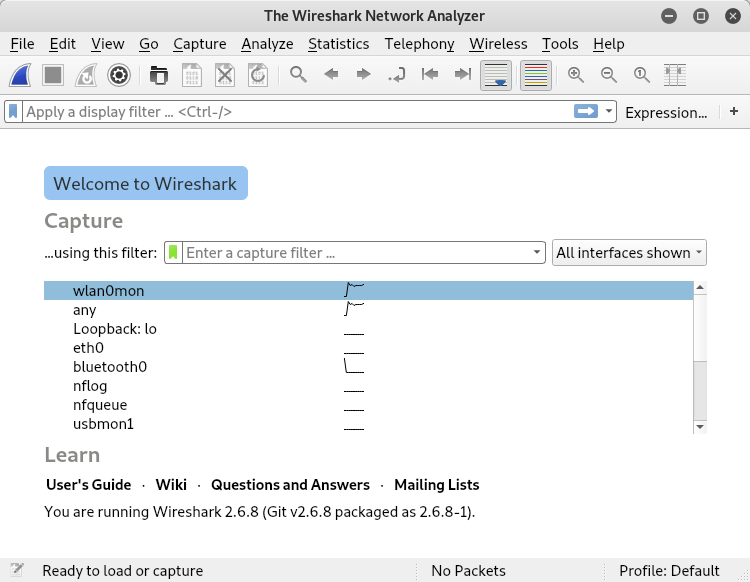This screenshot has width=750, height=582.
Task: Select the any interface row
Action: [368, 310]
